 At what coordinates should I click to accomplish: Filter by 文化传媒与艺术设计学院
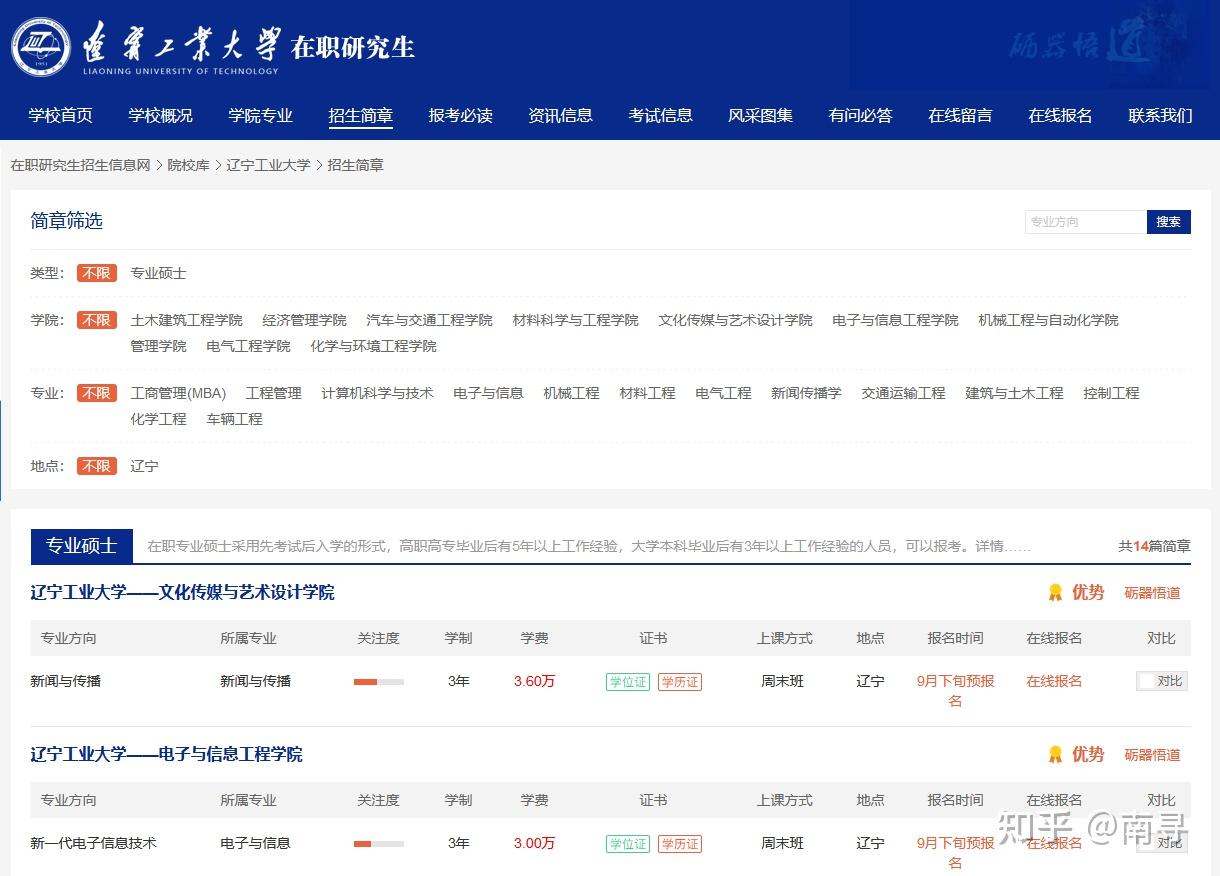[736, 320]
